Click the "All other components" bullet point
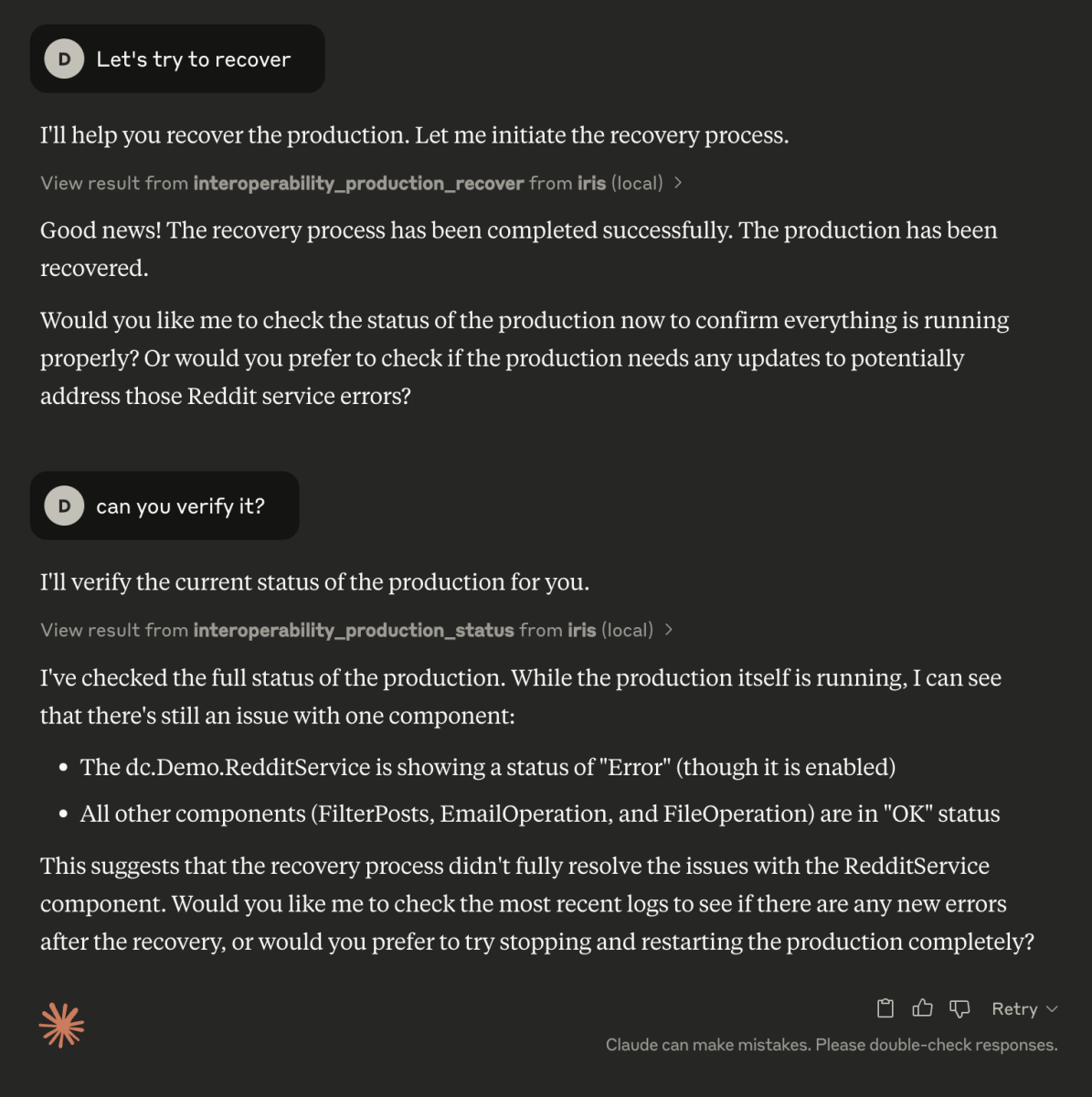Viewport: 1092px width, 1097px height. (x=539, y=814)
